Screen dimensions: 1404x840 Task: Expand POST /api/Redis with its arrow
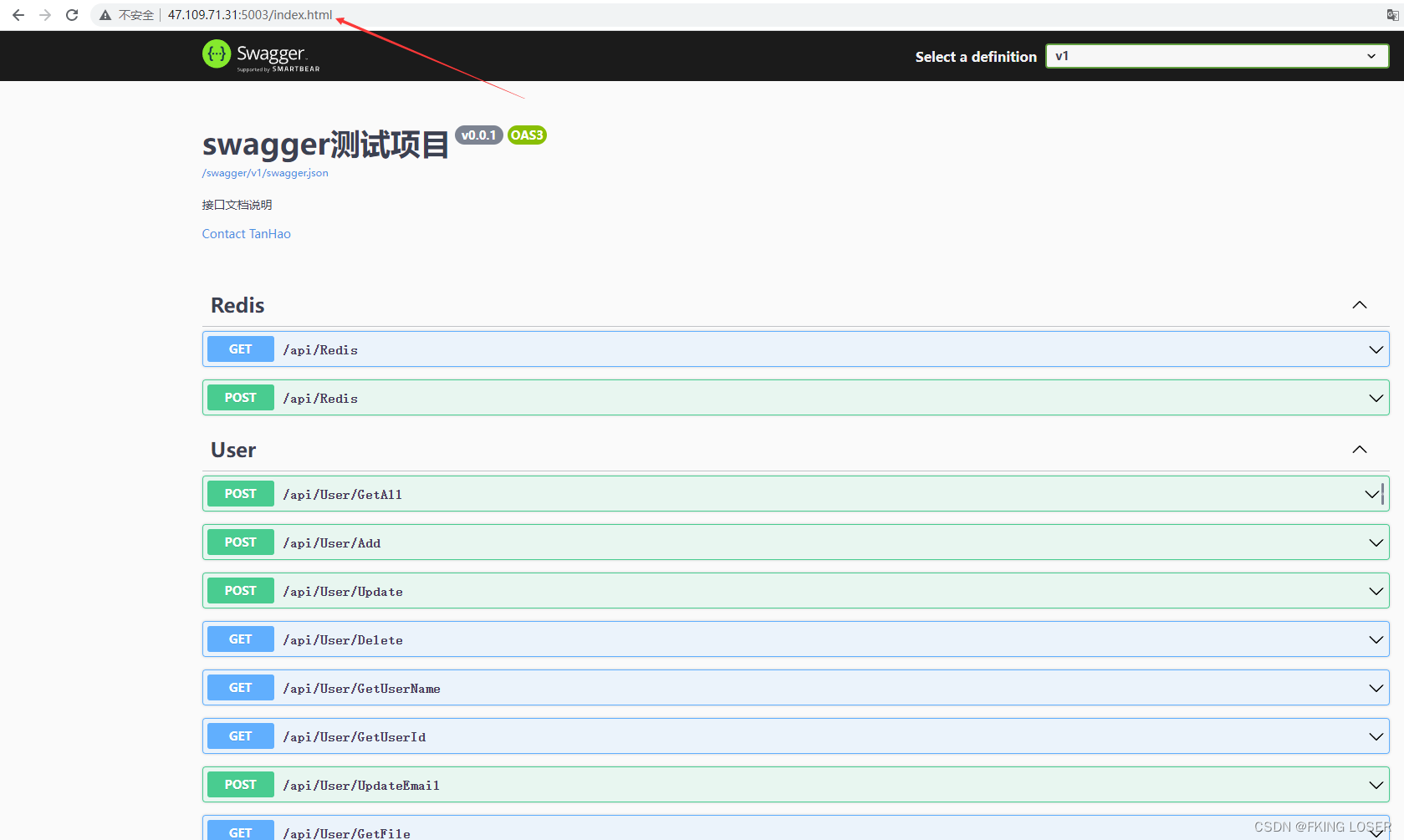[x=1376, y=398]
